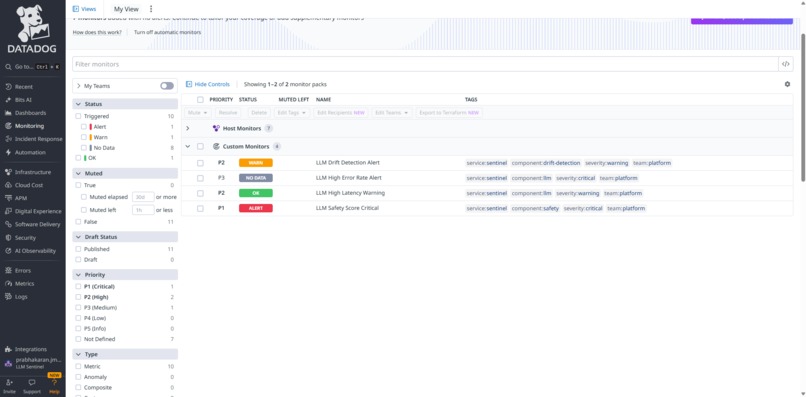
Task: Select the LLM Safety Score Critical row checkbox
Action: [x=200, y=208]
